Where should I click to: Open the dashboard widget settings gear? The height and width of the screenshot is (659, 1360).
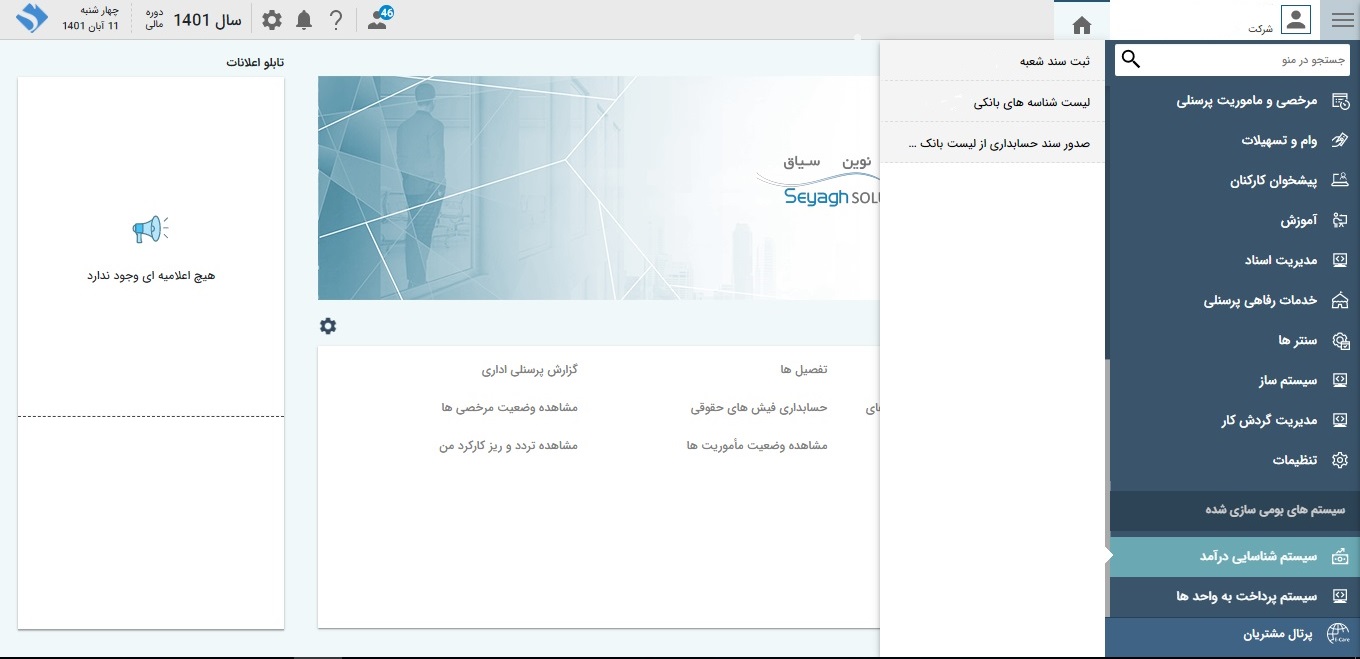point(328,326)
